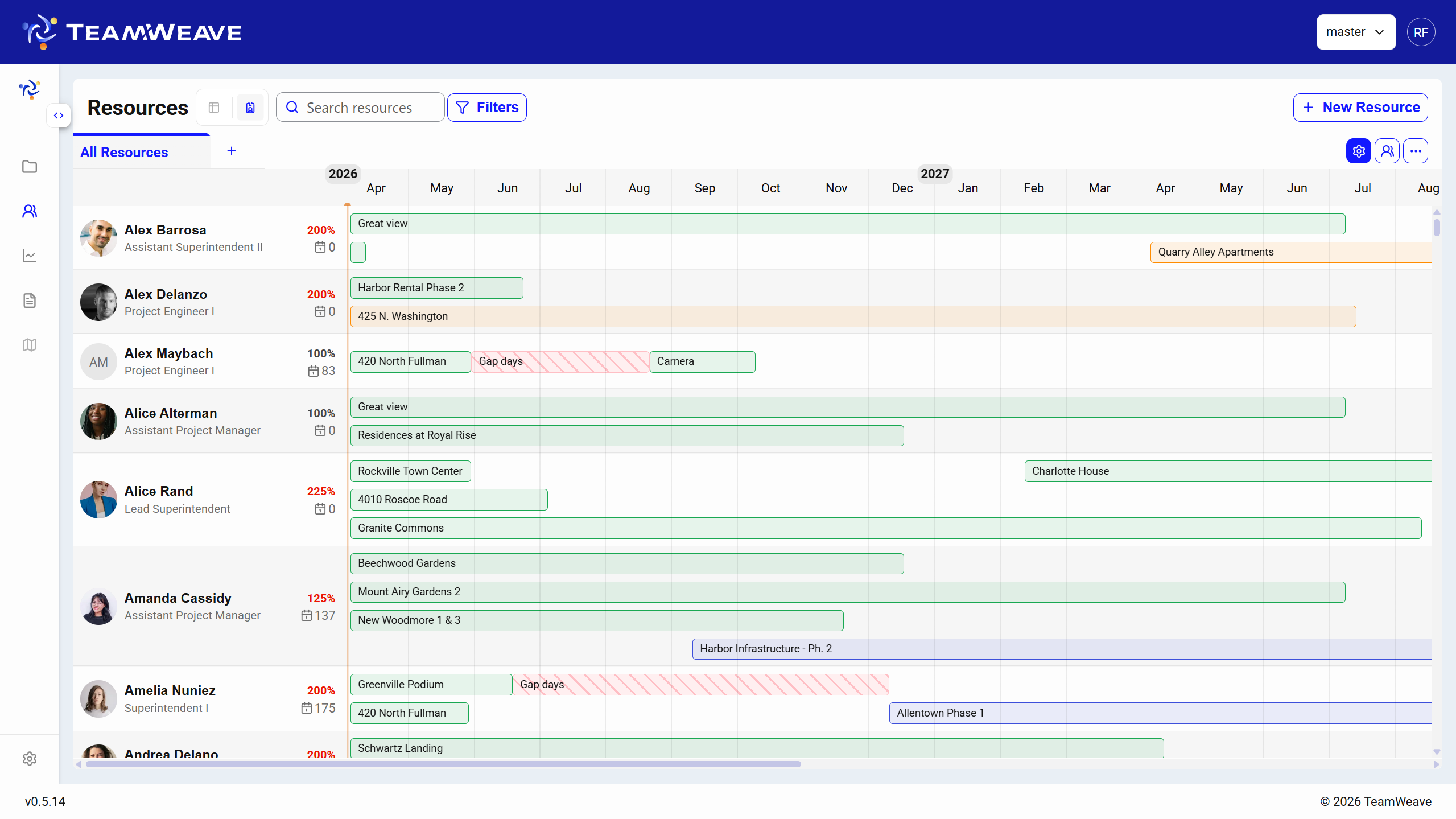Click Amelia Nuniez's Gap days bar
Screen dimensions: 1456x819
coord(701,685)
